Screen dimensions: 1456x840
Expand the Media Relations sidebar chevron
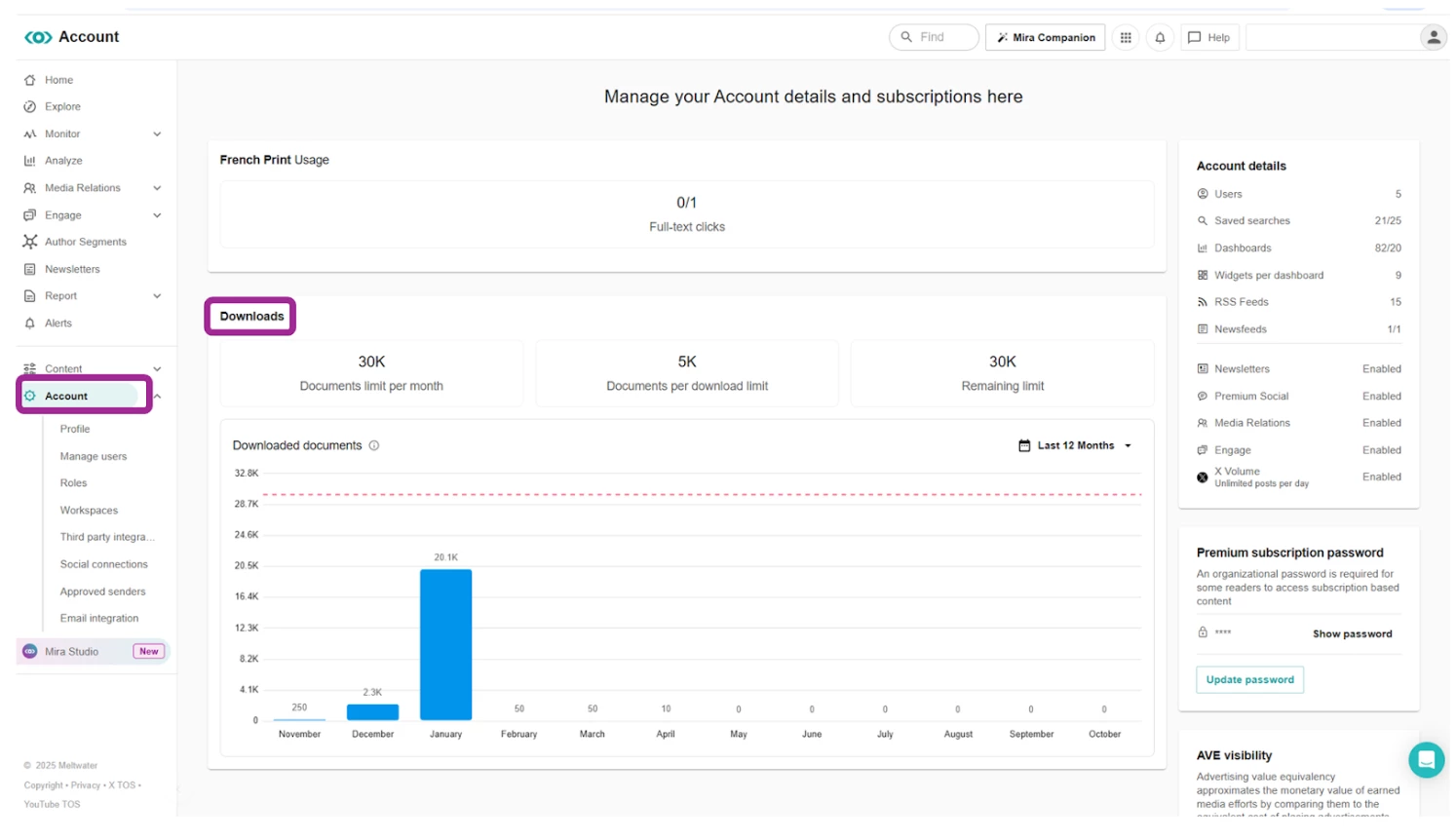157,188
